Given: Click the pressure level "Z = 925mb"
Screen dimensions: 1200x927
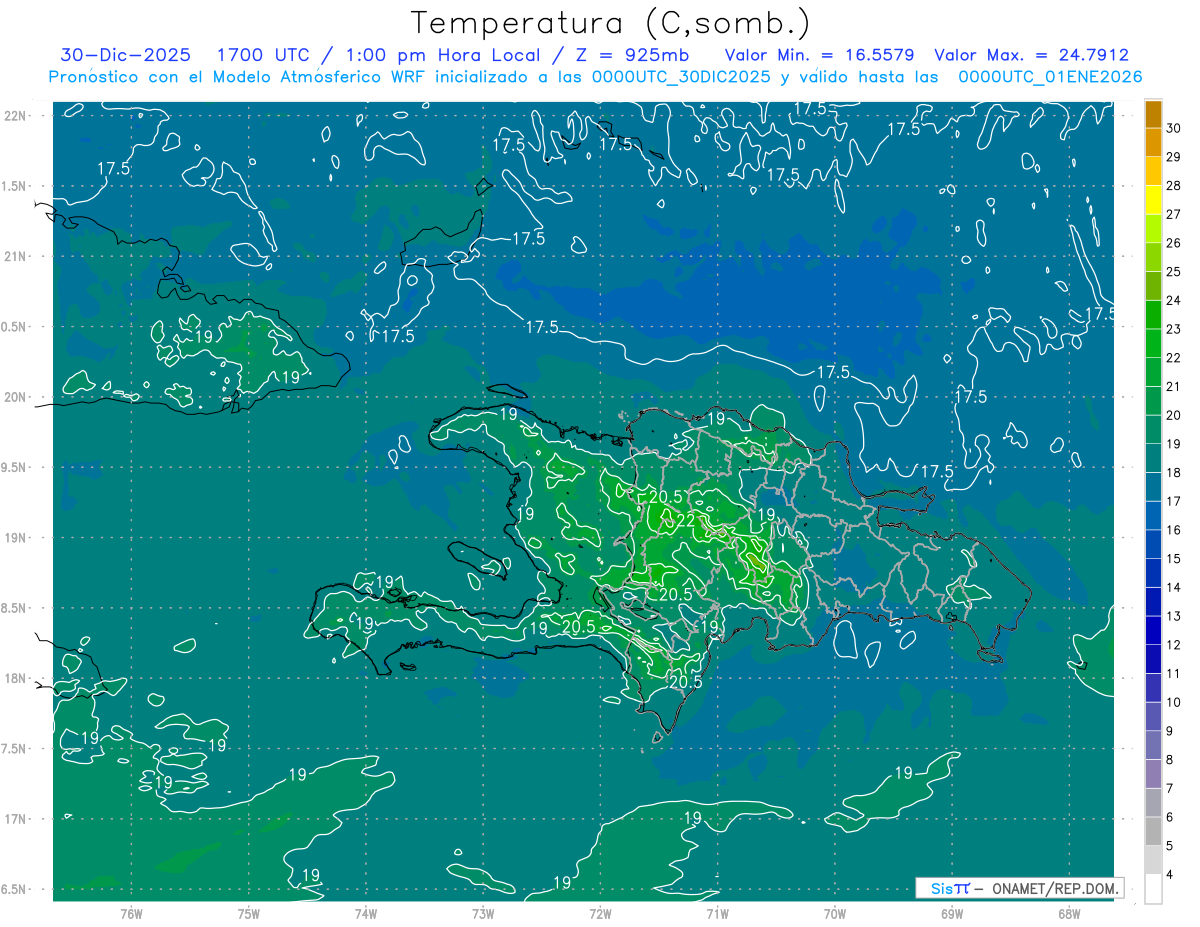Looking at the screenshot, I should (x=631, y=55).
